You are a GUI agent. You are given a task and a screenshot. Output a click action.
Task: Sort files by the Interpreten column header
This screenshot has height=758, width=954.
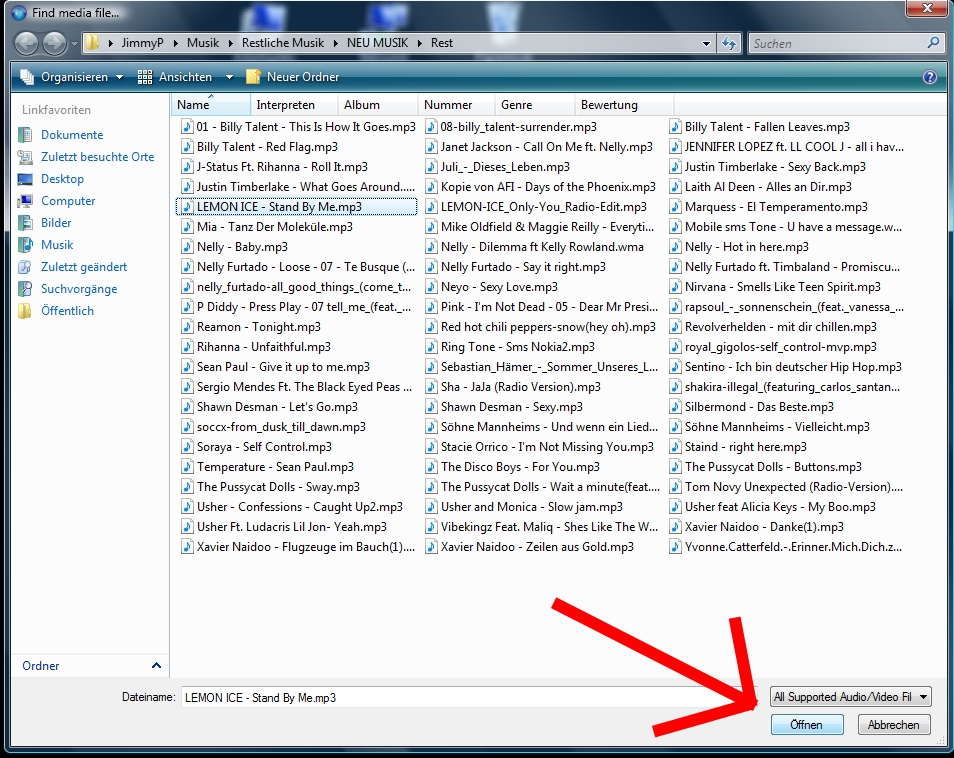click(294, 105)
